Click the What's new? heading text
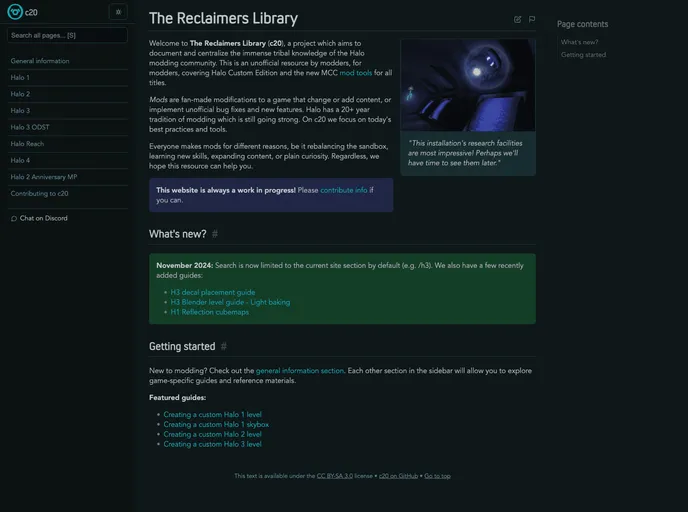 178,234
